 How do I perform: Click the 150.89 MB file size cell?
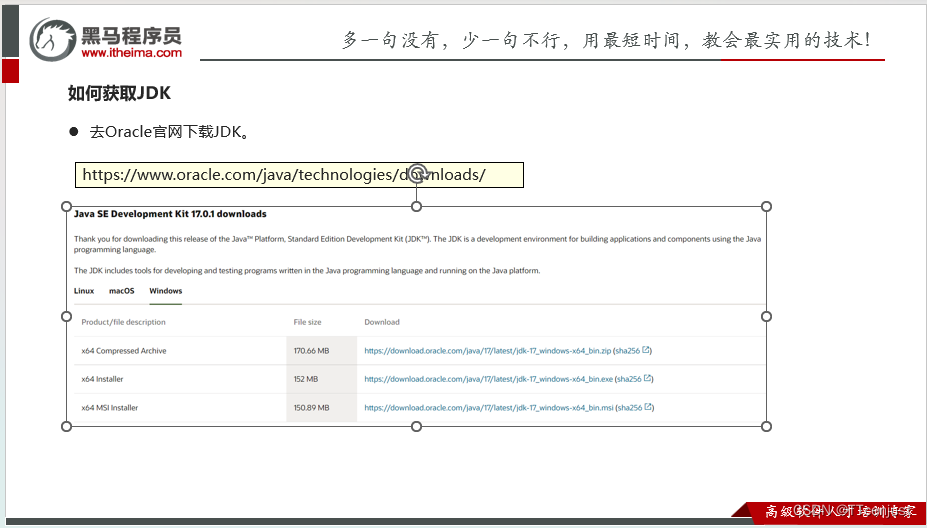tap(312, 407)
